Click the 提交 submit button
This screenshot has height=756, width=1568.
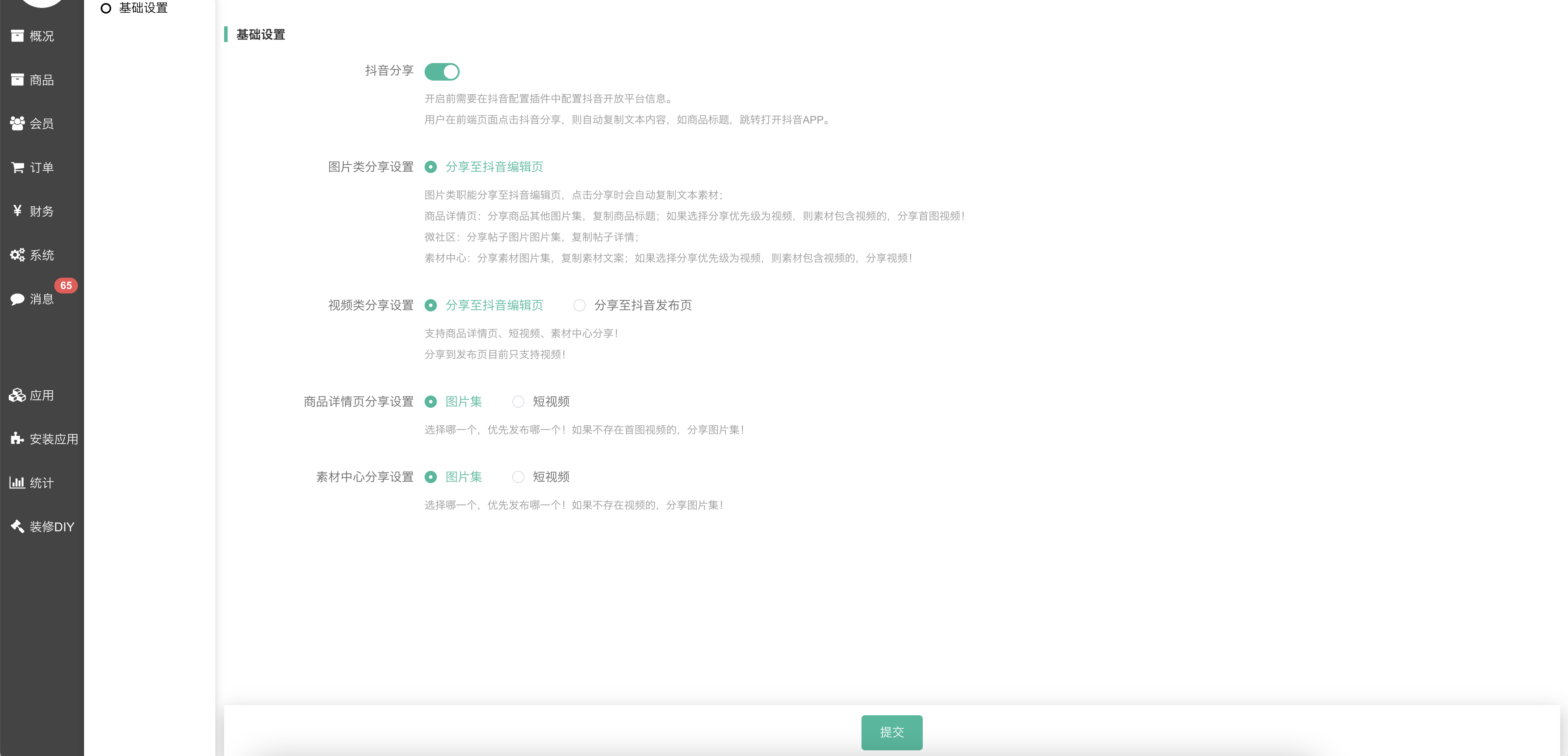coord(891,732)
